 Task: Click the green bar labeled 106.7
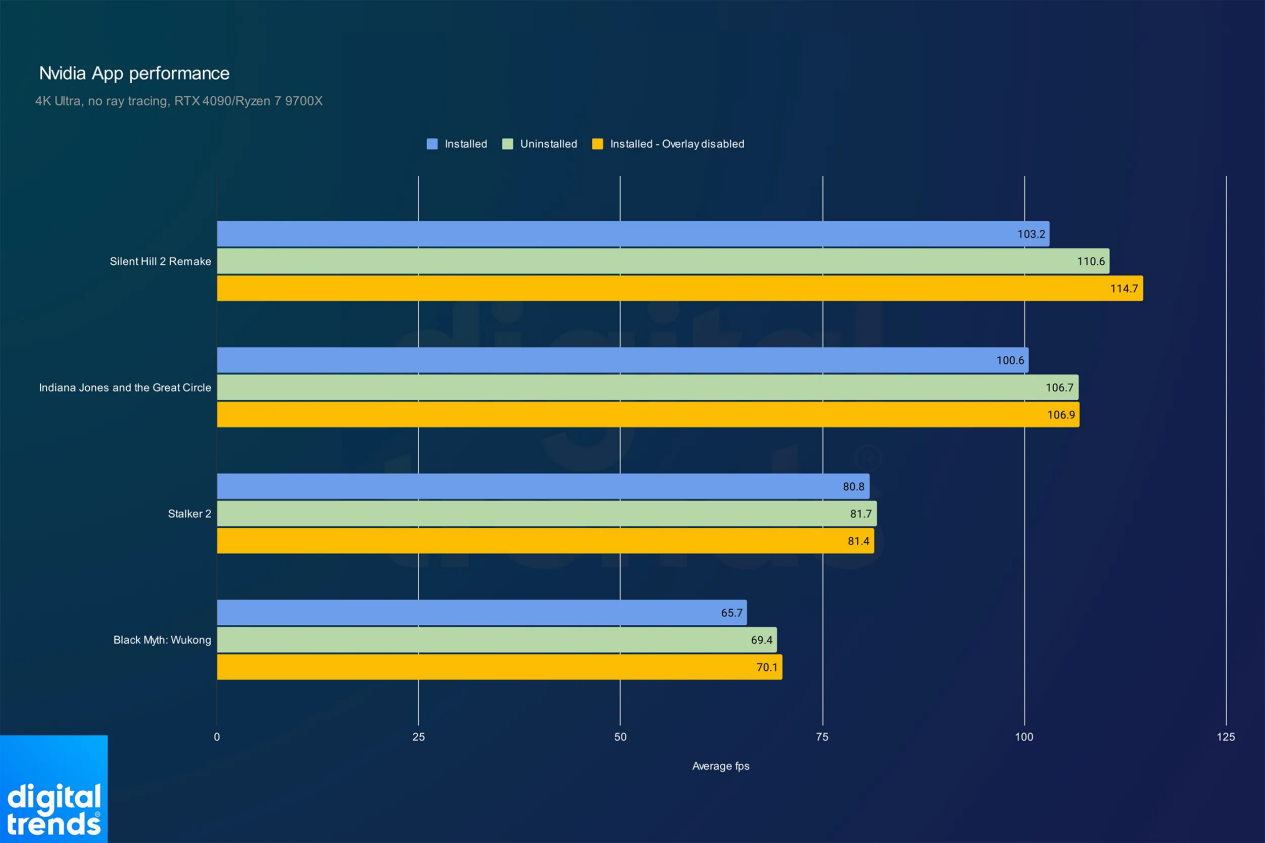coord(647,387)
